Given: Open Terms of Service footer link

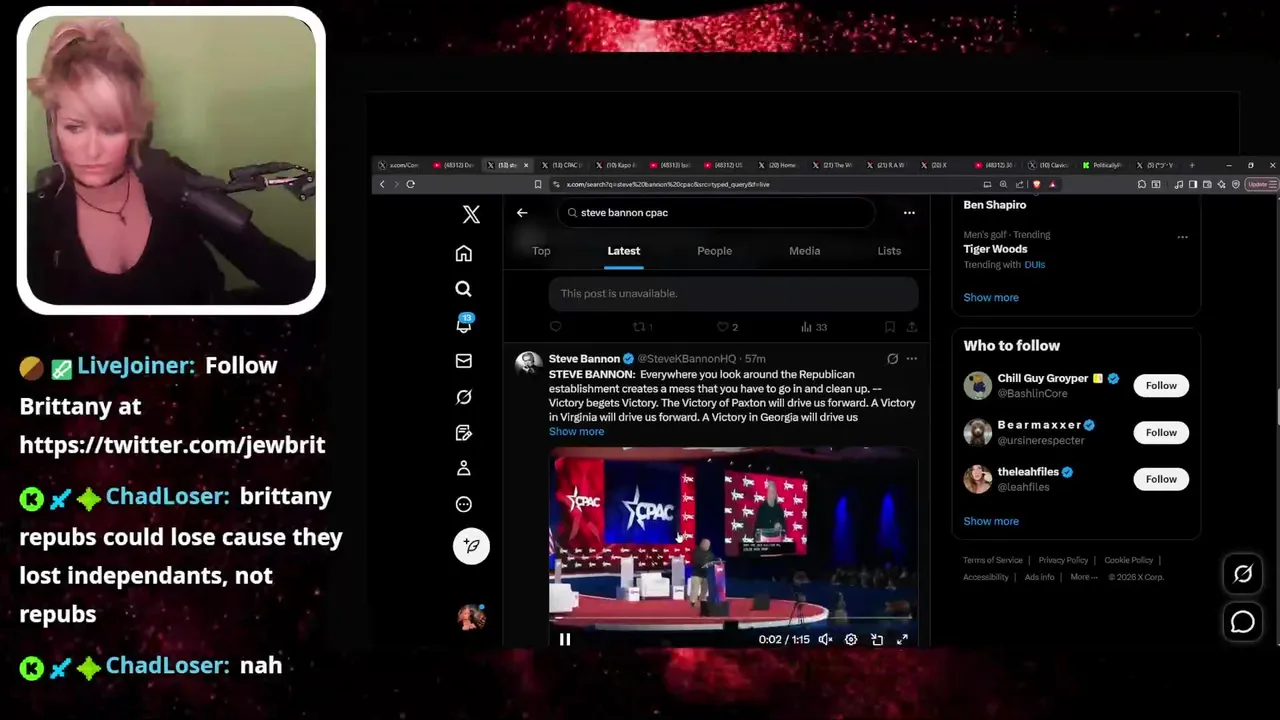Looking at the screenshot, I should (x=992, y=561).
